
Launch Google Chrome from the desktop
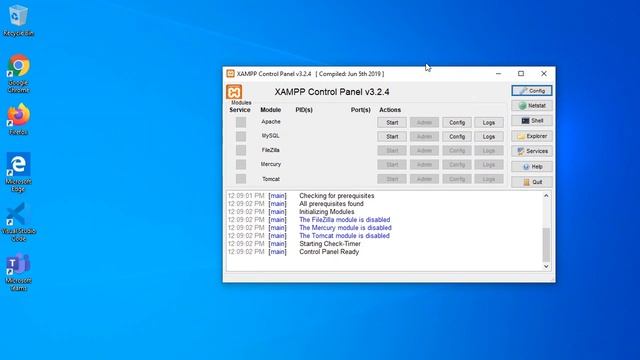(x=18, y=73)
